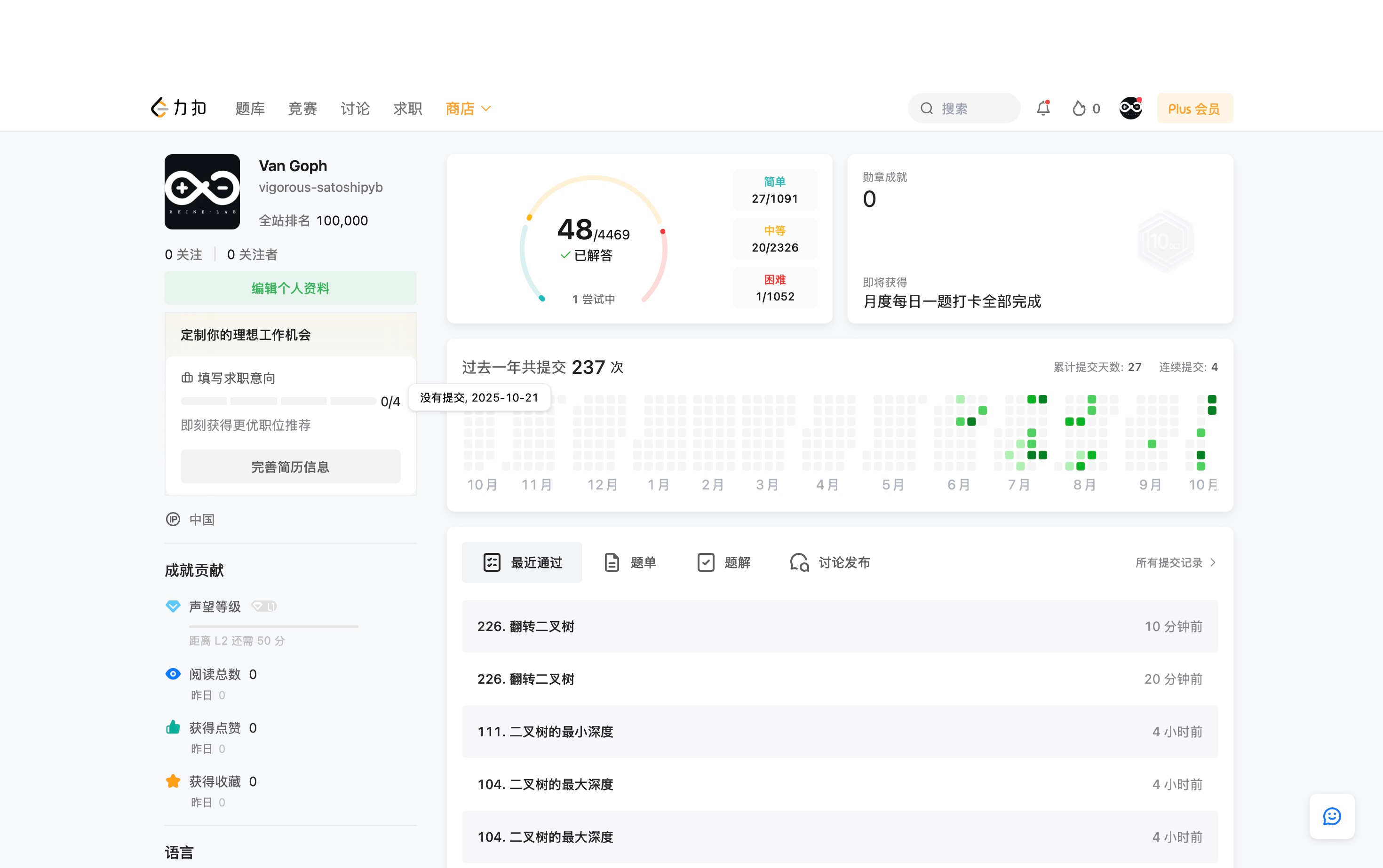Image resolution: width=1383 pixels, height=868 pixels.
Task: Expand the 商店 dropdown in the navbar
Action: 468,109
